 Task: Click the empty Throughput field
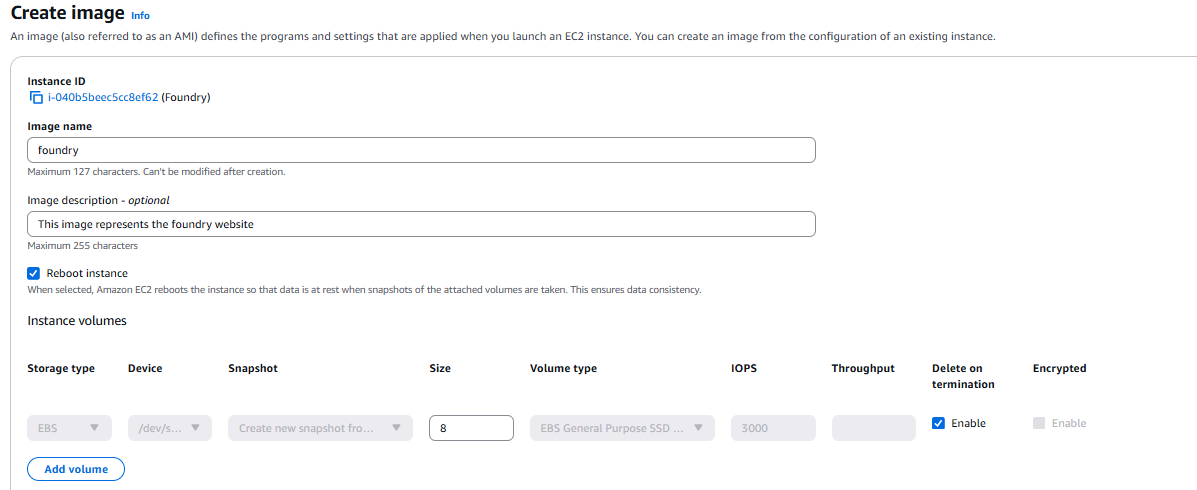click(873, 428)
